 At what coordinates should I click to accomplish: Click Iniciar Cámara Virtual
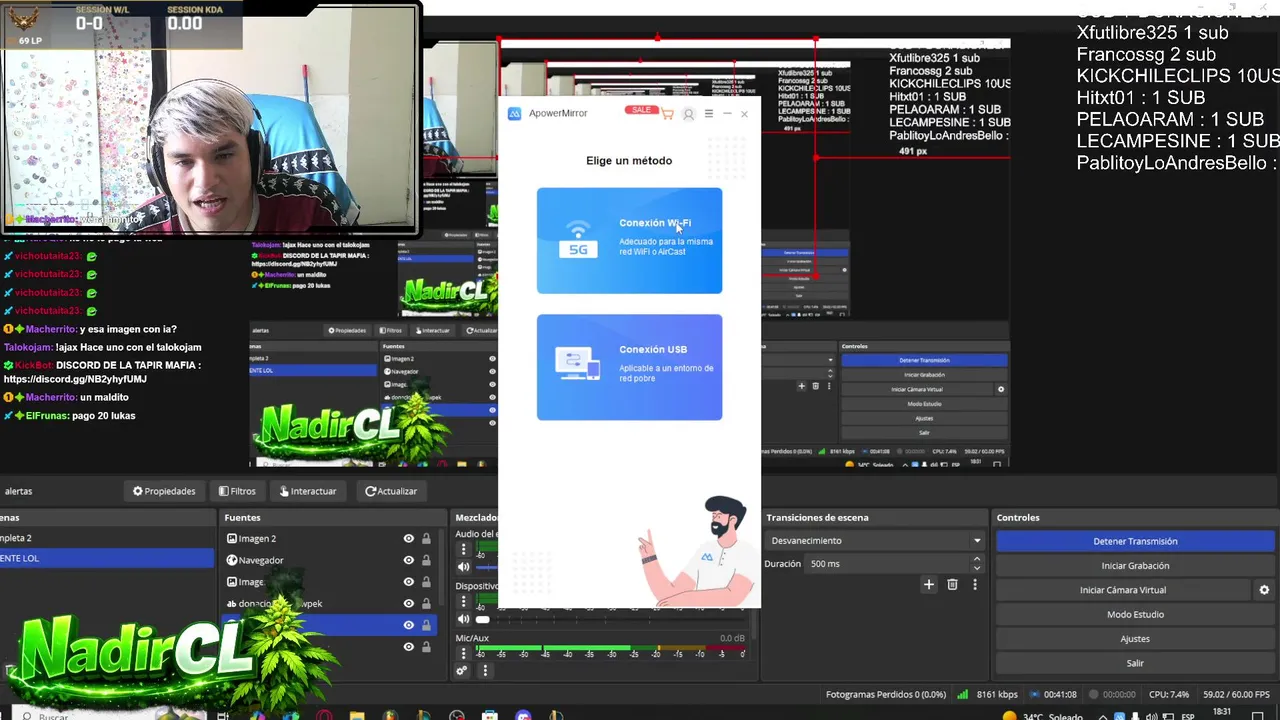(1123, 590)
